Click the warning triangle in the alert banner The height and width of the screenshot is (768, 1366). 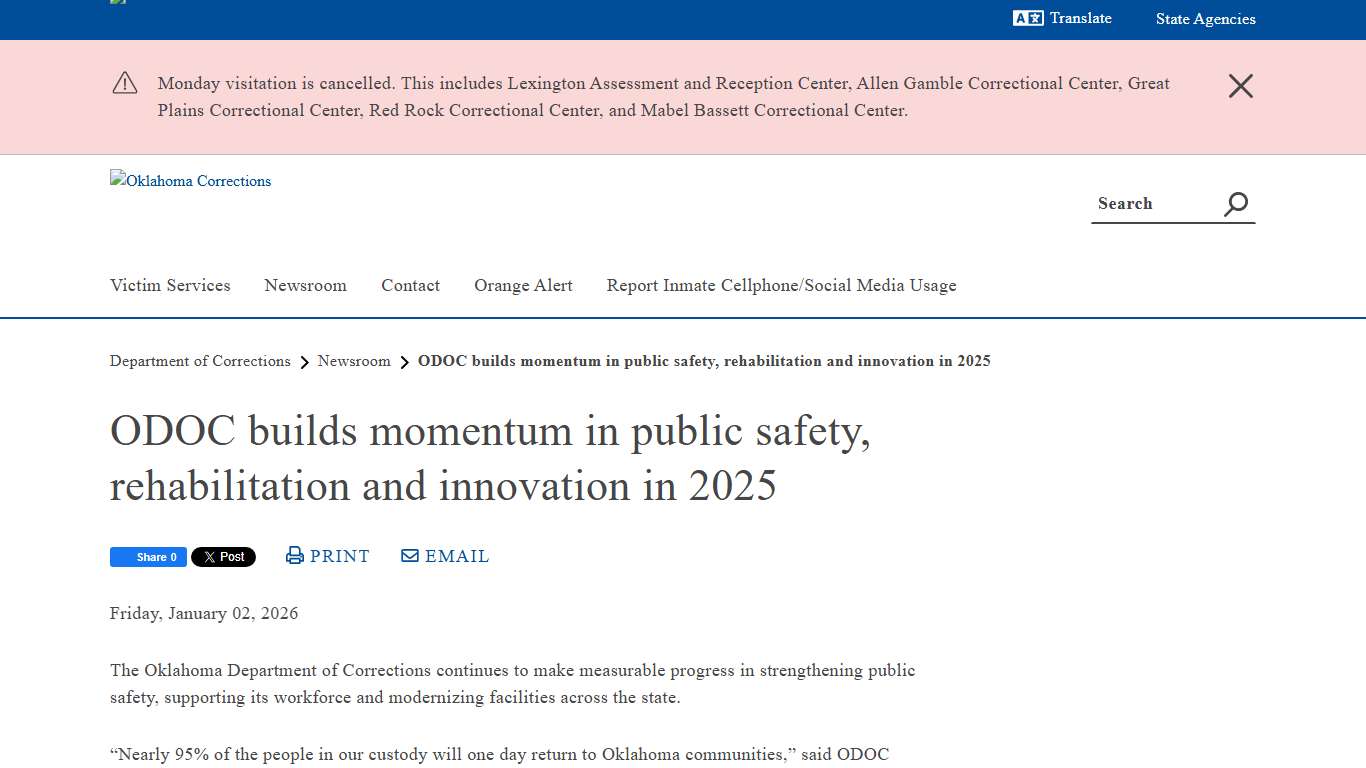coord(124,83)
